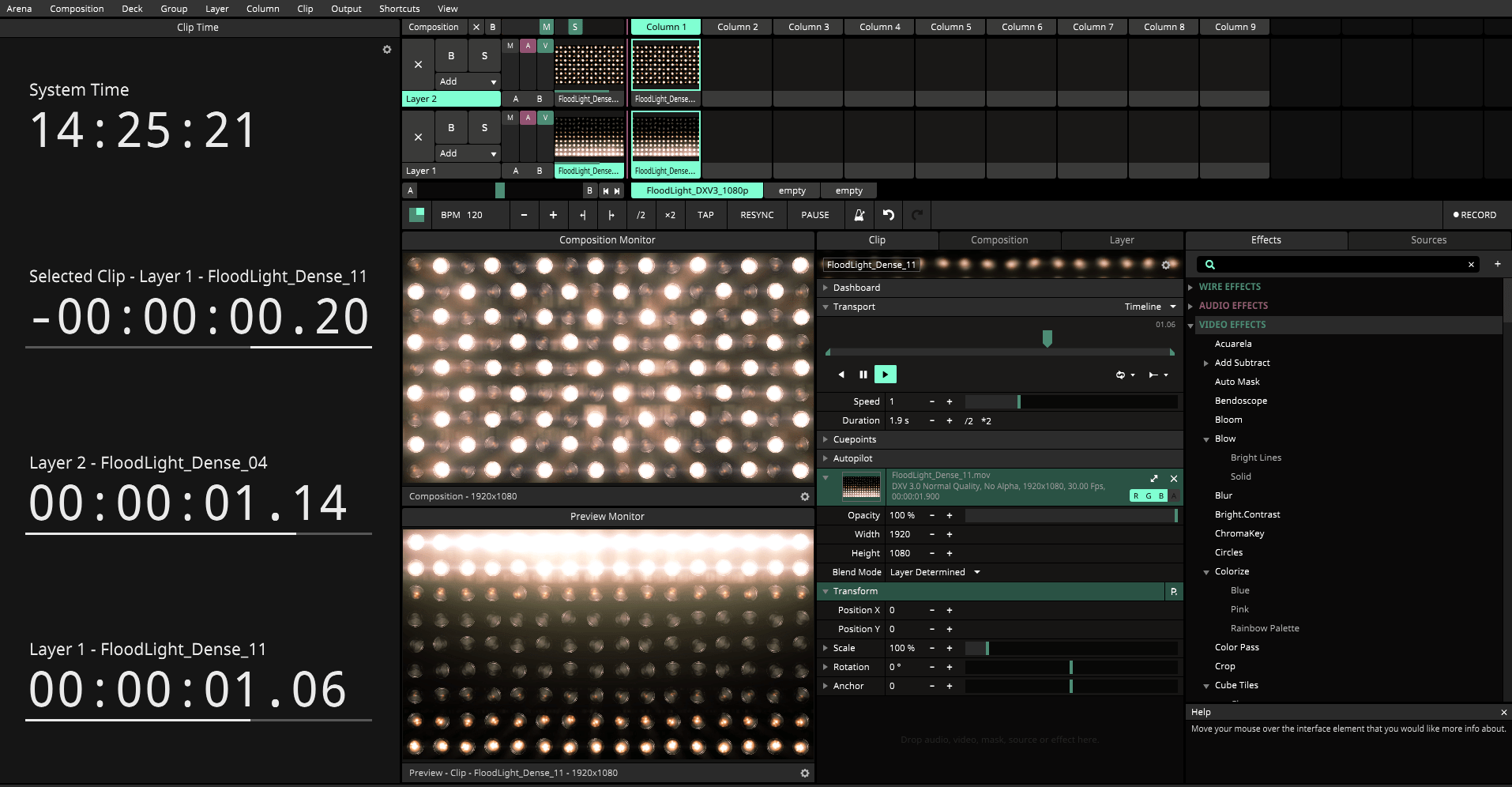Open the Blend Mode dropdown showing Layer Determined

click(935, 571)
